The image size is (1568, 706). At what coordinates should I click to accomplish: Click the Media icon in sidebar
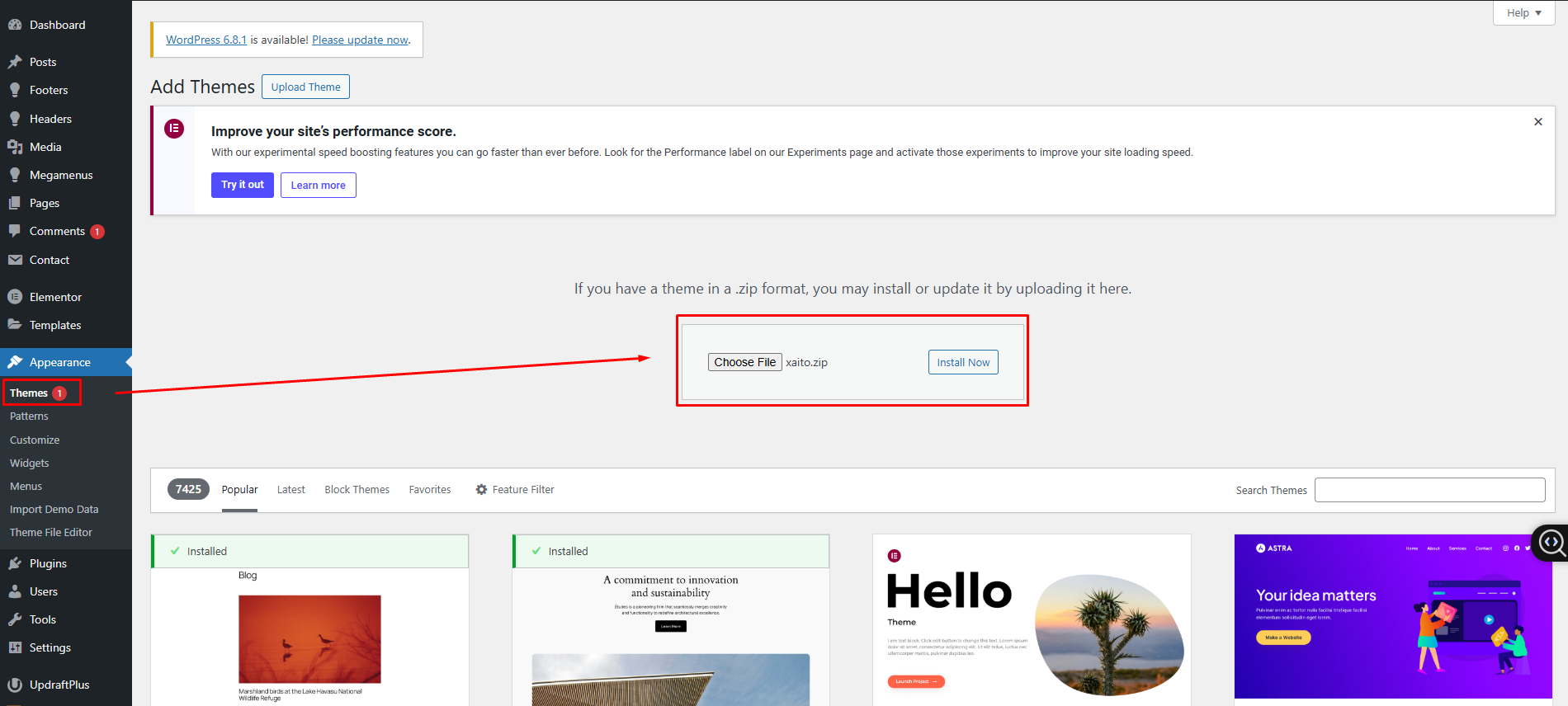[x=15, y=147]
